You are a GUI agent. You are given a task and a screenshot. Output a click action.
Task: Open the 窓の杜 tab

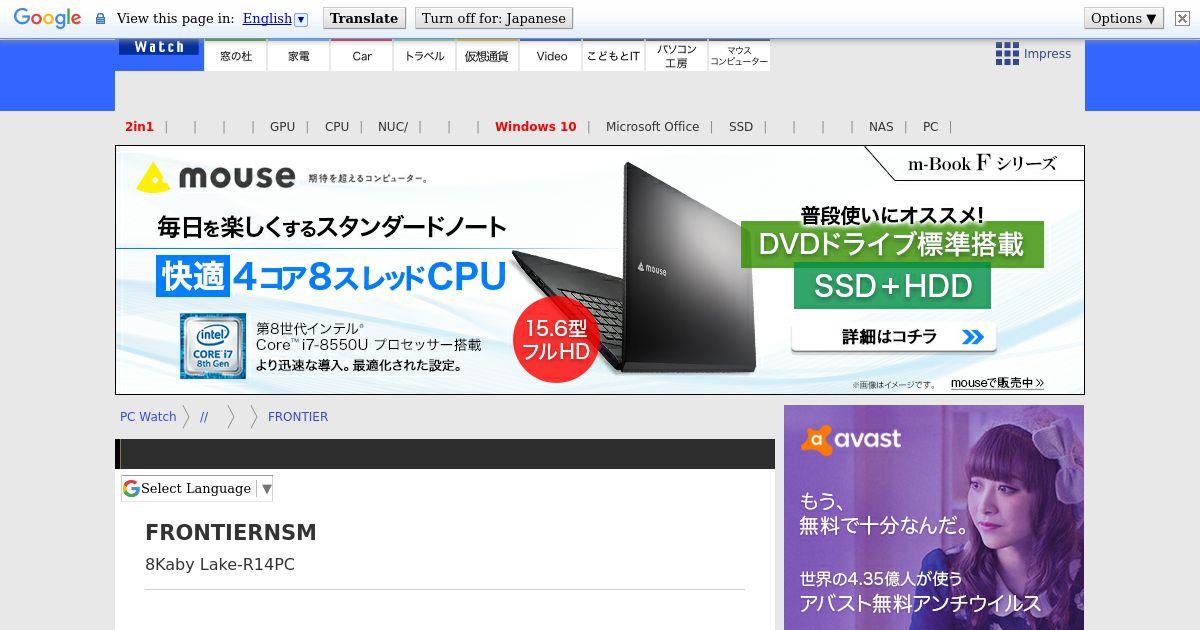pyautogui.click(x=236, y=56)
